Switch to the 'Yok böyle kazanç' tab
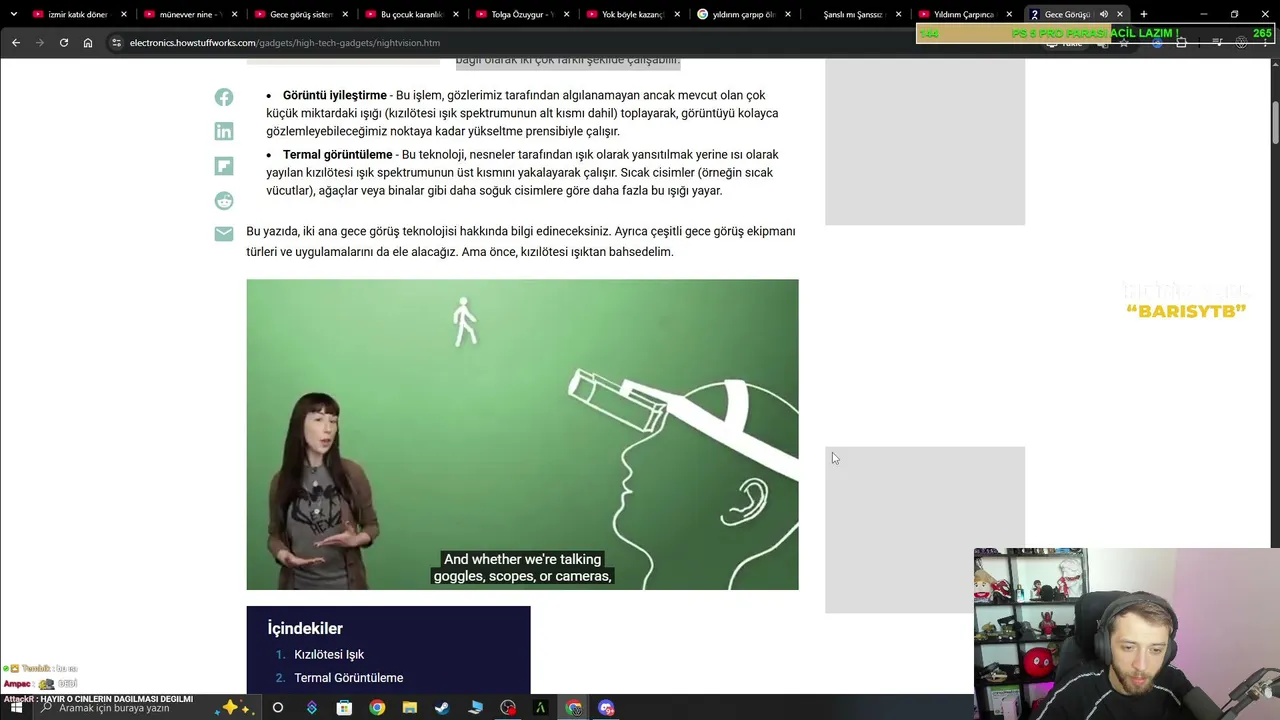 tap(634, 15)
